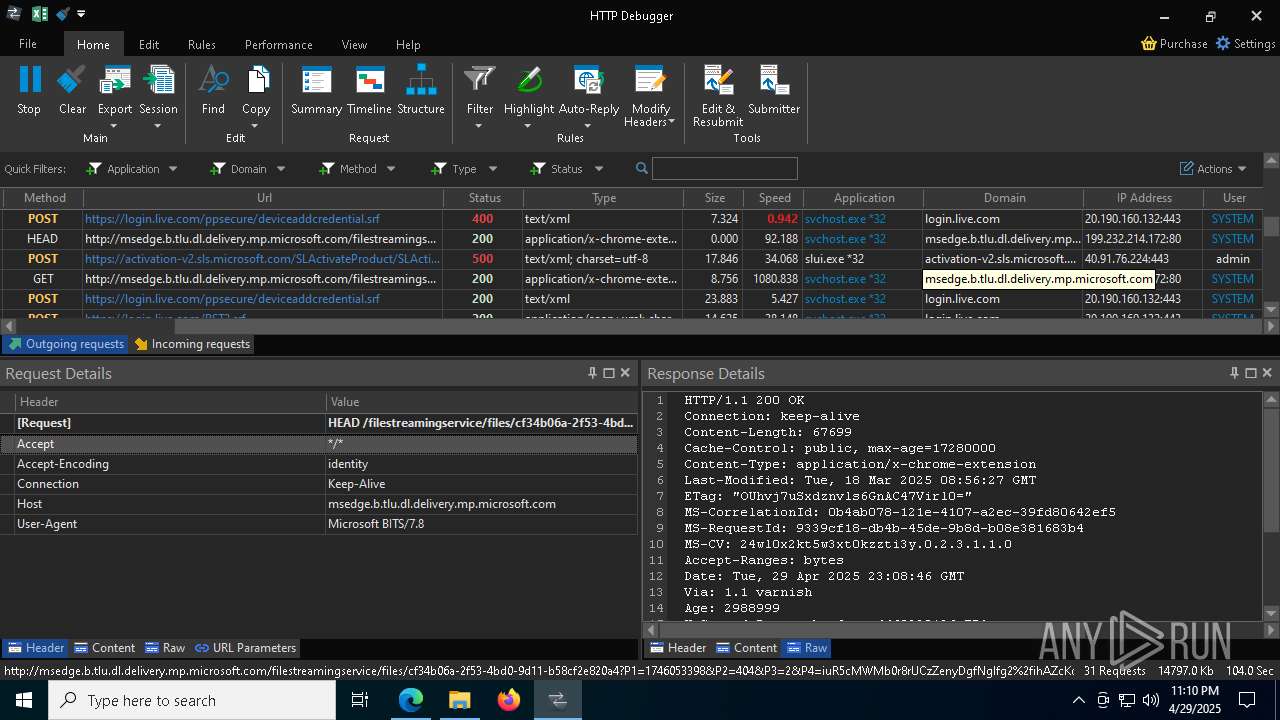Open the File menu

[x=28, y=44]
